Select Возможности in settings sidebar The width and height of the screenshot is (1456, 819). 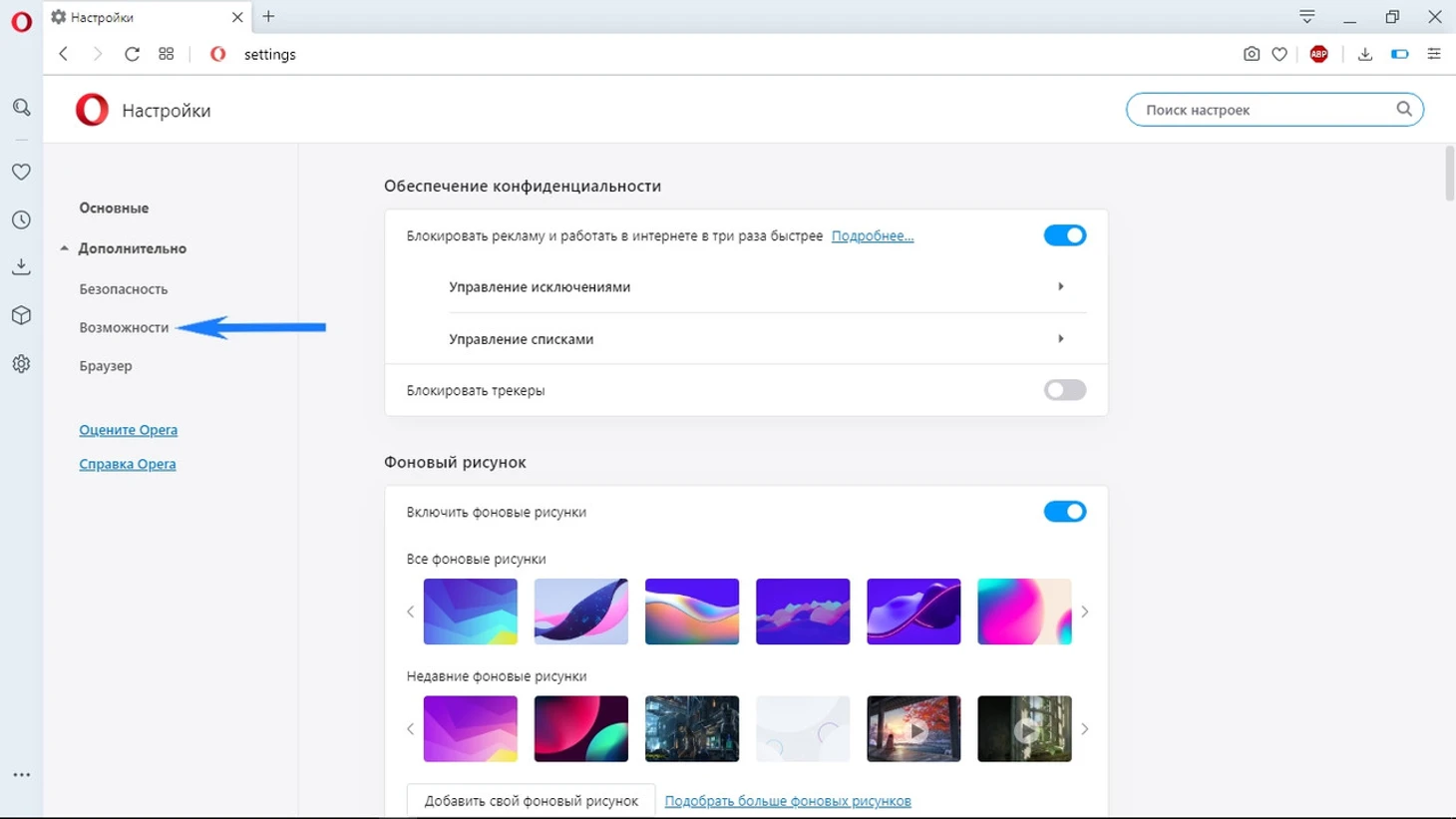[124, 327]
